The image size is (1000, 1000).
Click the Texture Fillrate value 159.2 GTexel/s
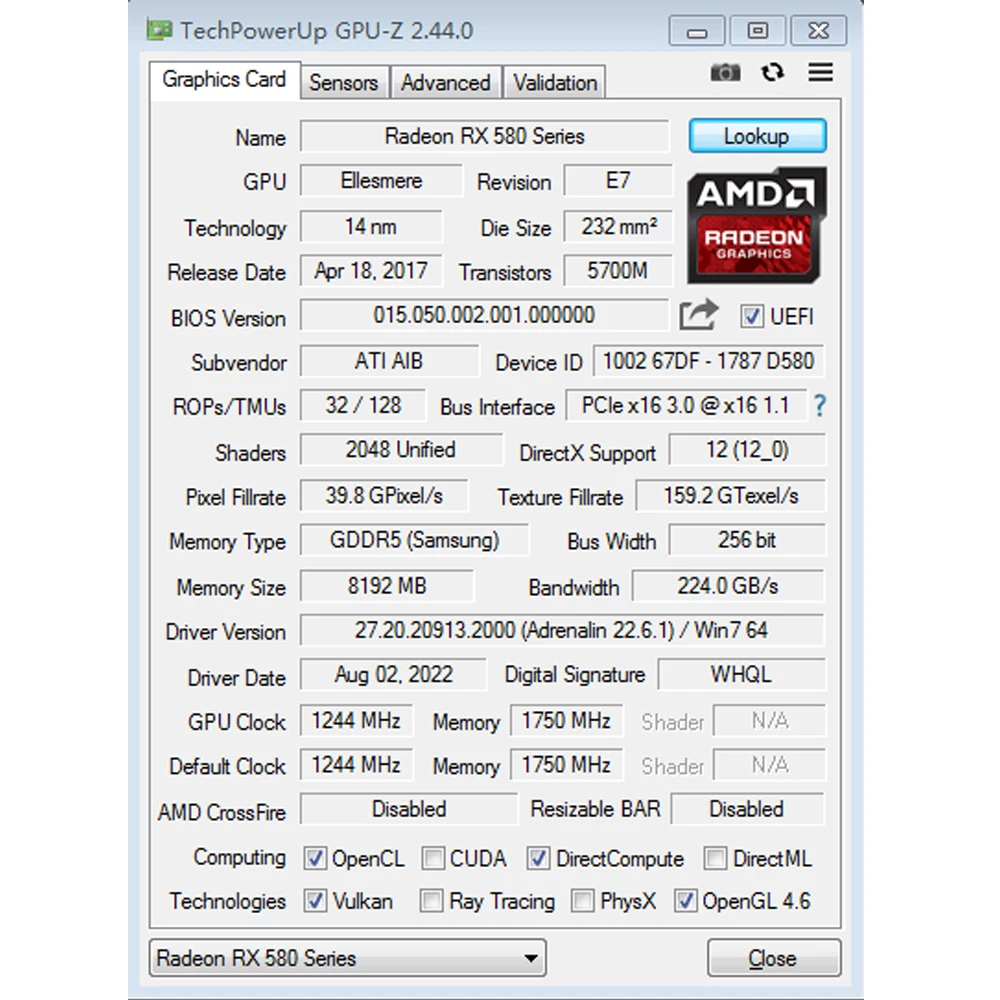tap(730, 496)
